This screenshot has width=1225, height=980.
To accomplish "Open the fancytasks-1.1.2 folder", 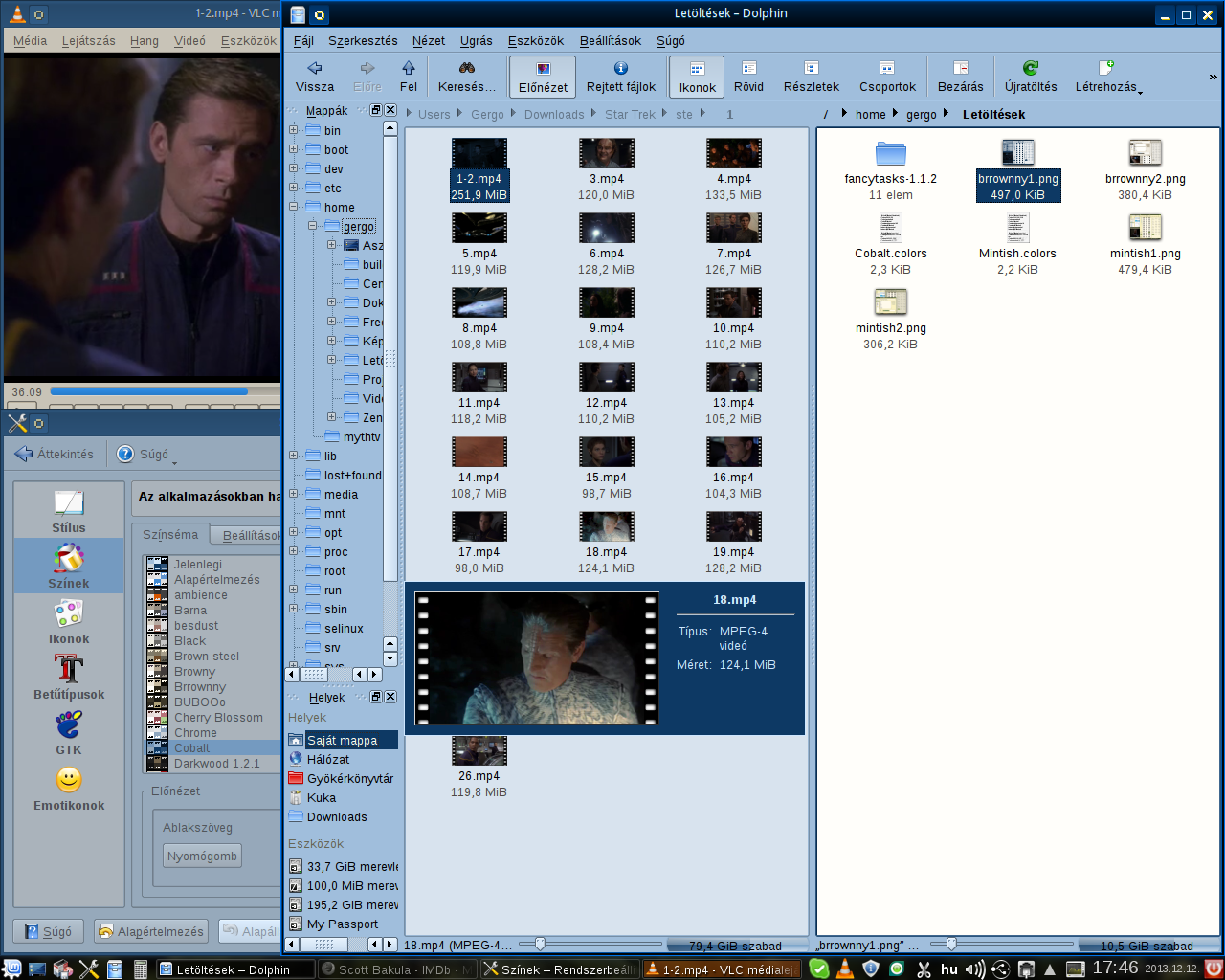I will click(x=891, y=171).
